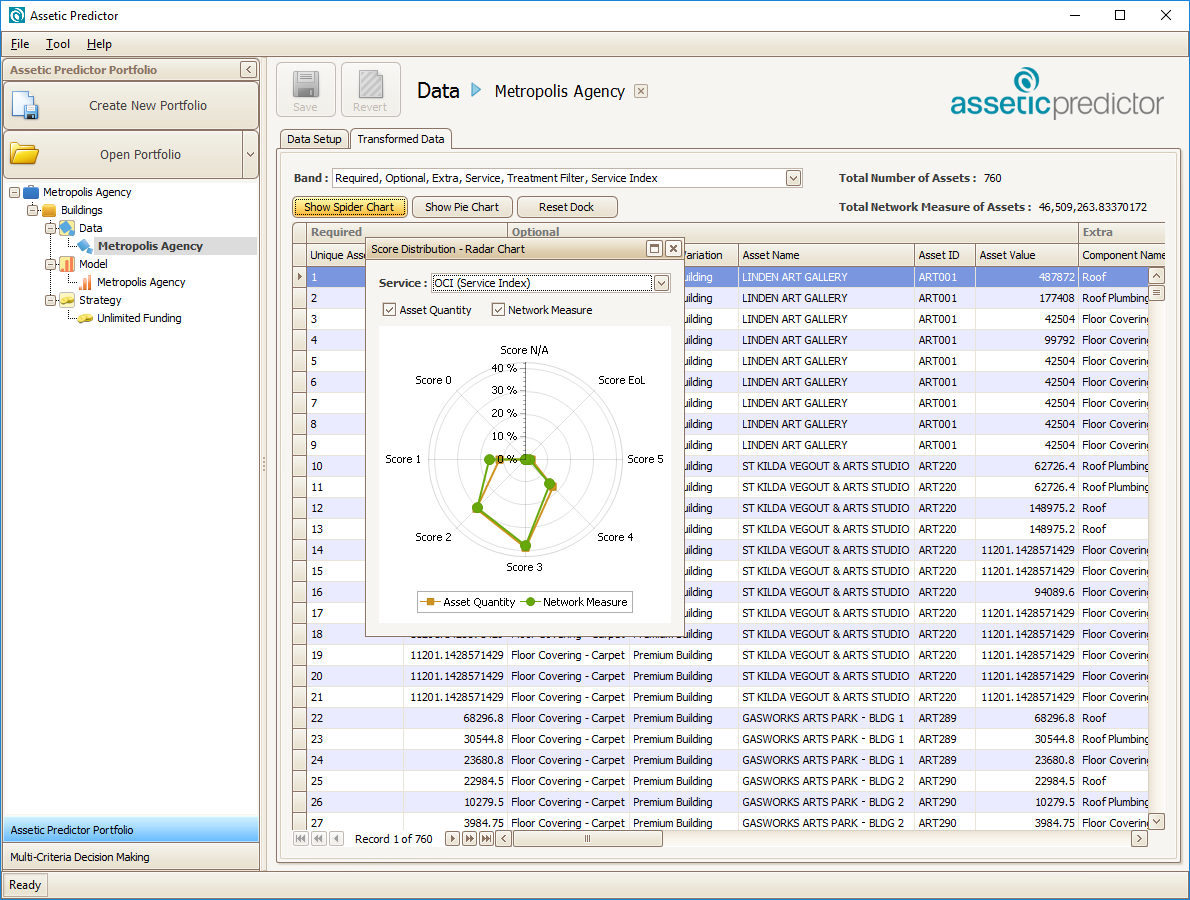Screen dimensions: 1190x900
Task: Toggle the Asset Quantity checkbox
Action: [389, 310]
